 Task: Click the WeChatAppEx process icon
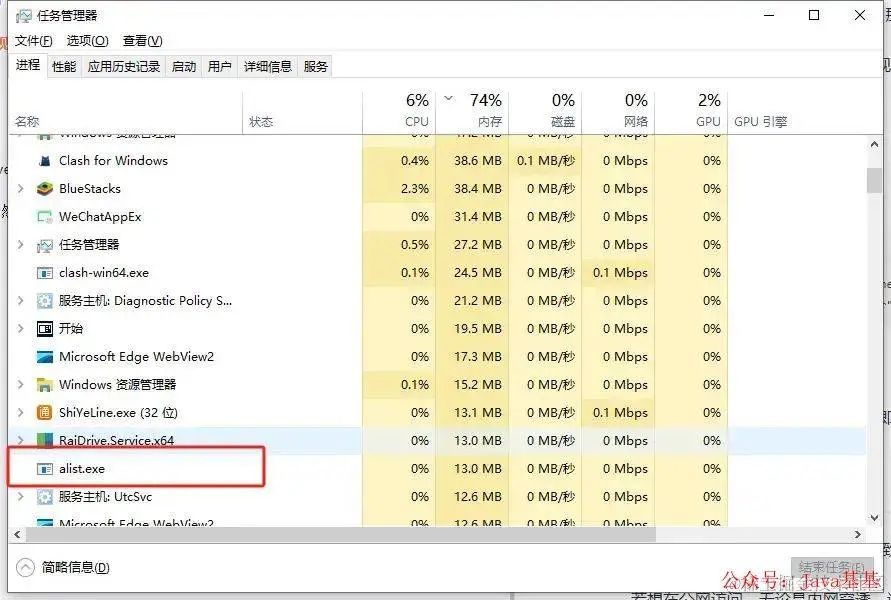tap(44, 216)
